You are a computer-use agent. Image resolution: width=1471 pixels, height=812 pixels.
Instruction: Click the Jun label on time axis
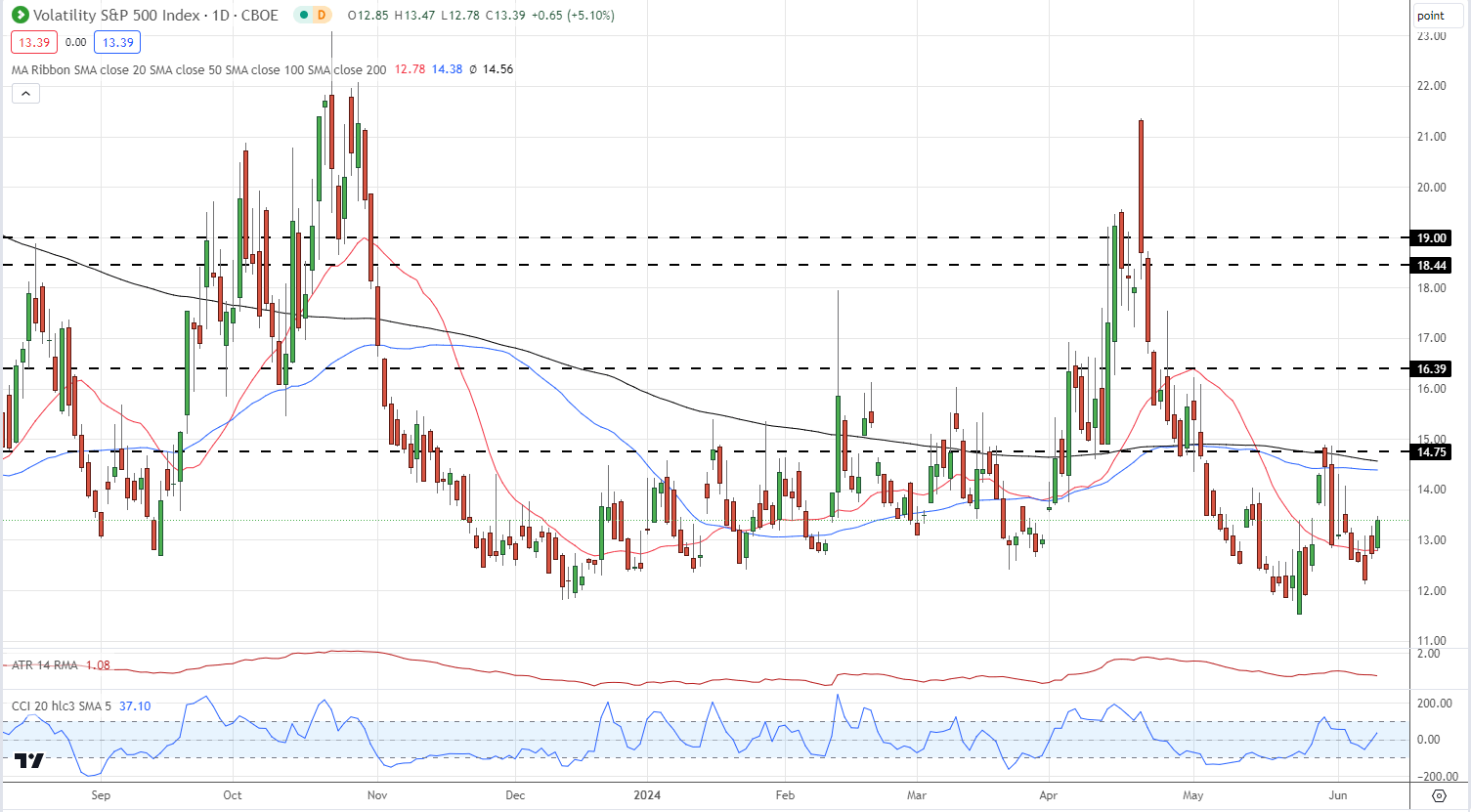[1338, 795]
